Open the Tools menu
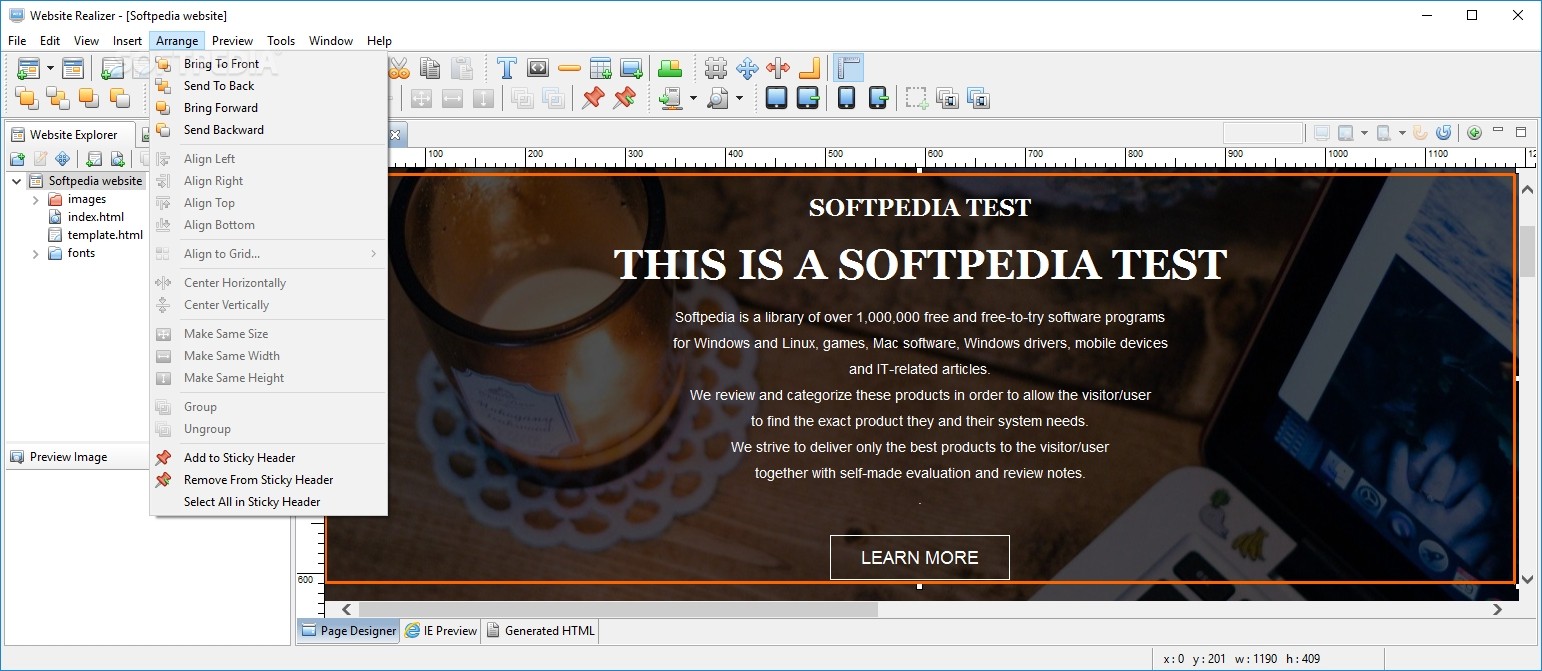Image resolution: width=1542 pixels, height=671 pixels. [281, 41]
